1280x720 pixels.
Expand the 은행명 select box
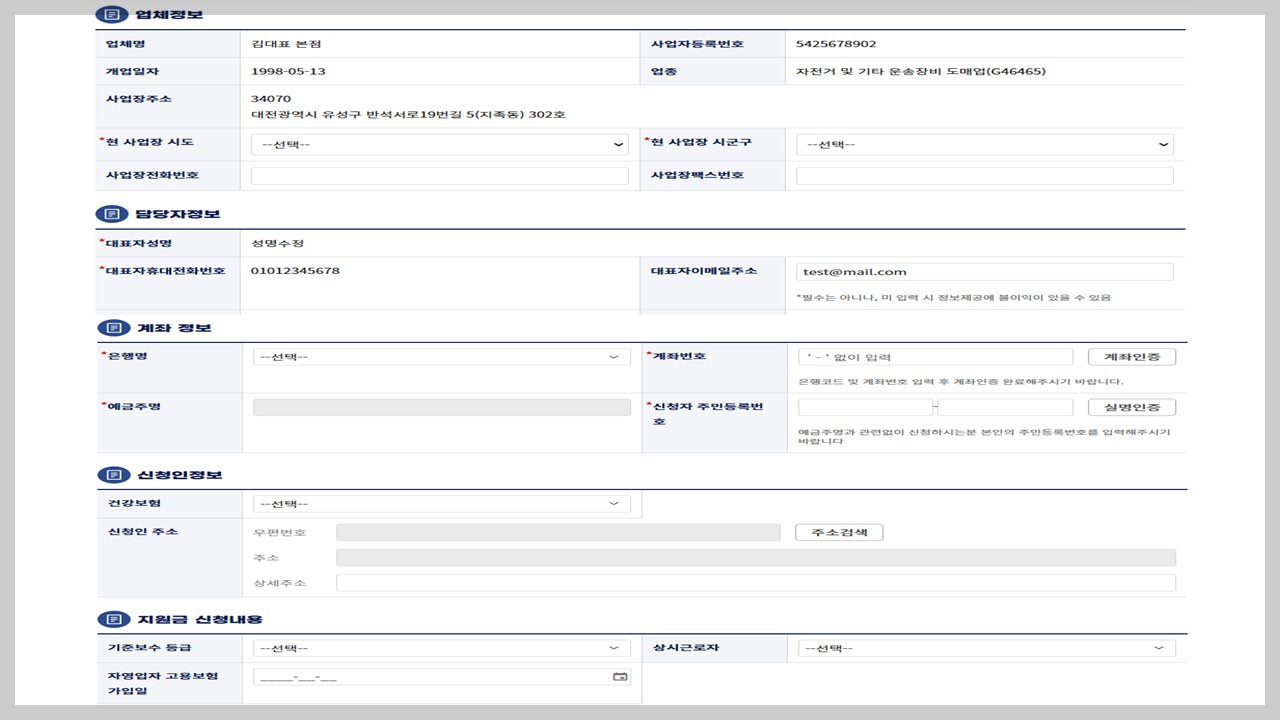click(442, 357)
